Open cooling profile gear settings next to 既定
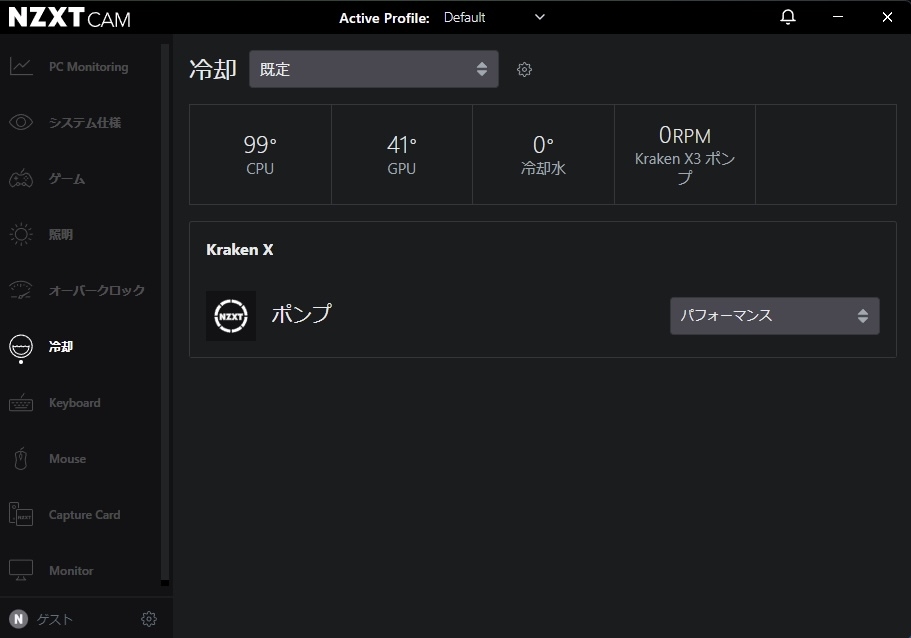 click(x=524, y=70)
